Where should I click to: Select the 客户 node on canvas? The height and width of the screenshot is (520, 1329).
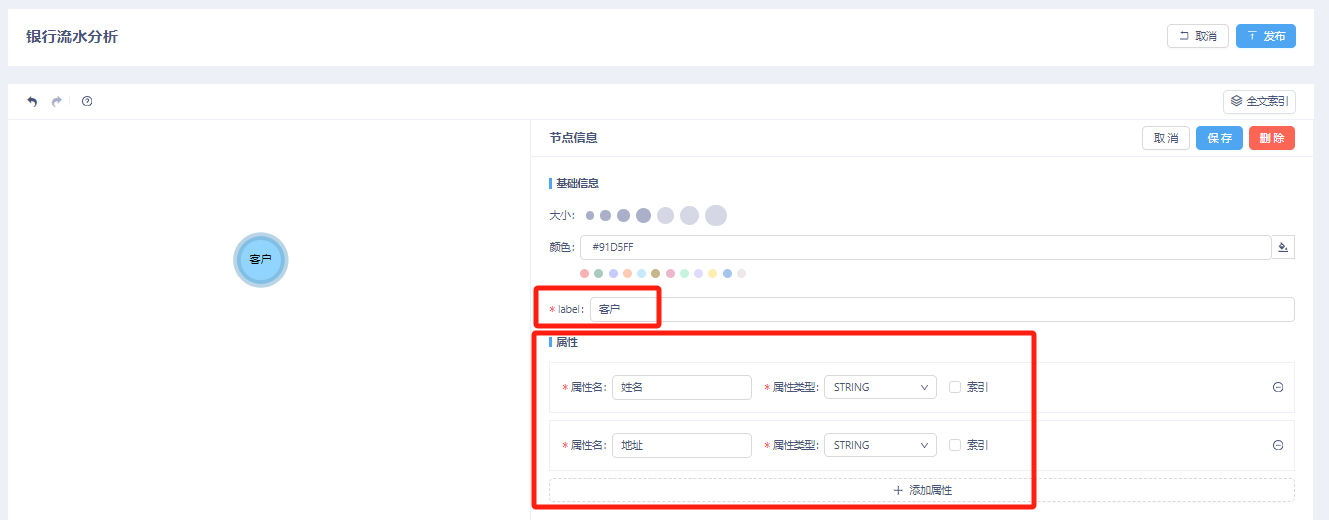(260, 259)
